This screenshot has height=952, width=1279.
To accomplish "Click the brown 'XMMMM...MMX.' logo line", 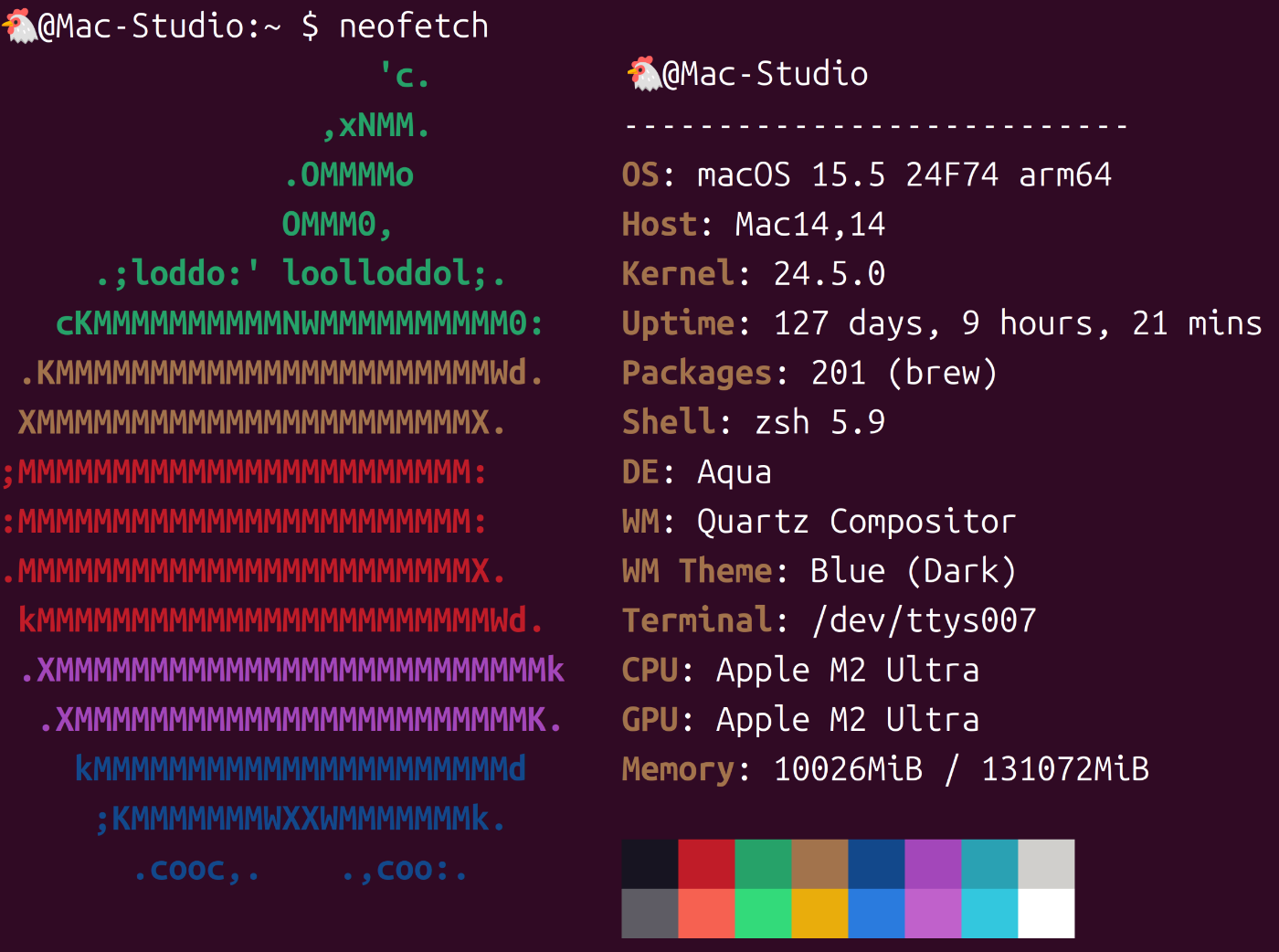I will (x=261, y=422).
